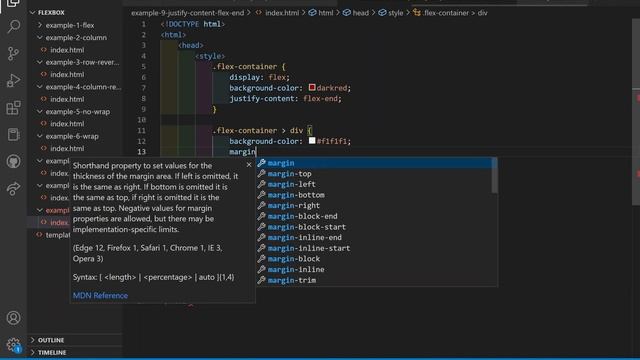This screenshot has height=360, width=640.
Task: Click the suggestion list scrollbar
Action: pos(495,175)
